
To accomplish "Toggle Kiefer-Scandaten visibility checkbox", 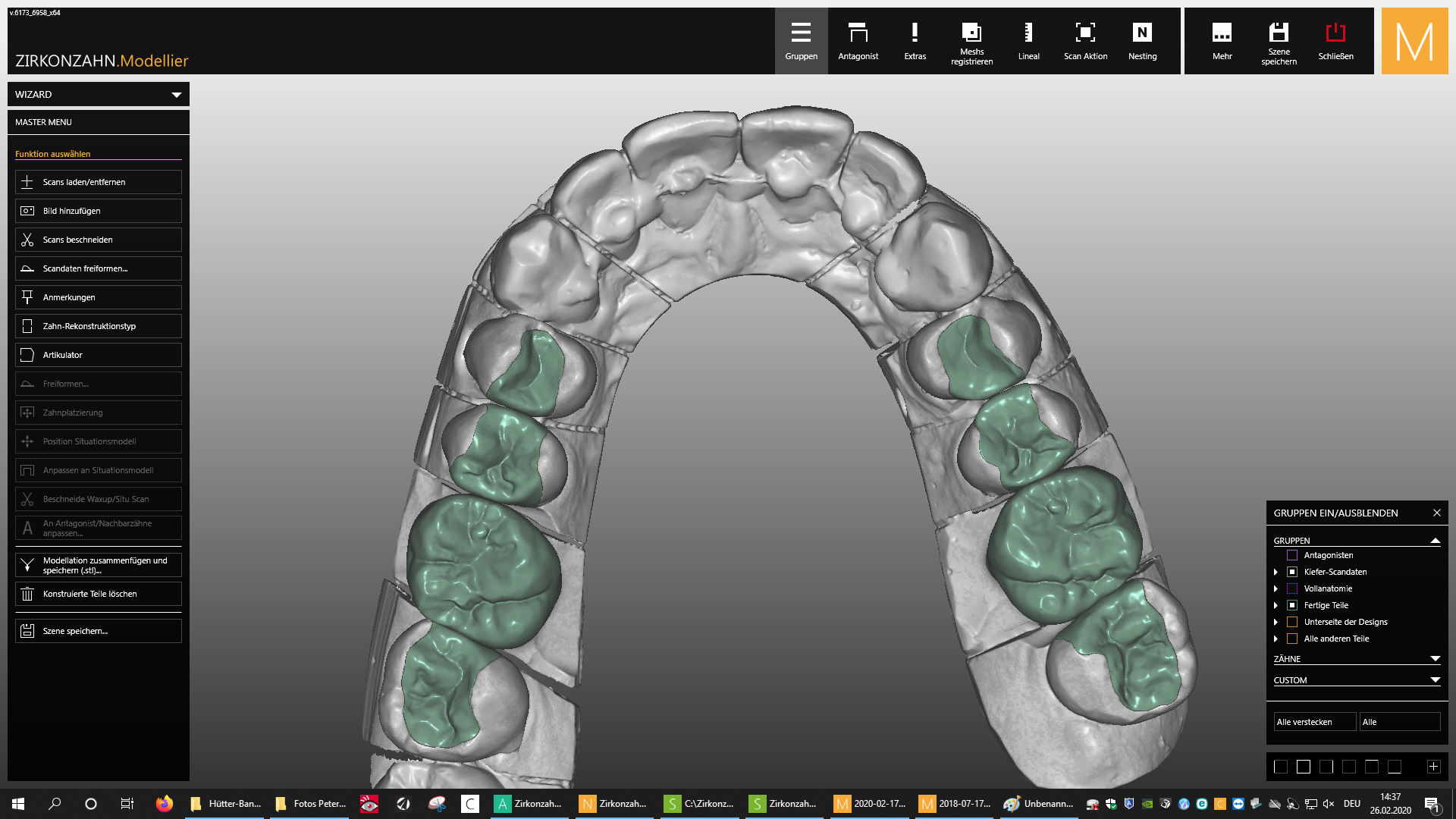I will point(1292,572).
